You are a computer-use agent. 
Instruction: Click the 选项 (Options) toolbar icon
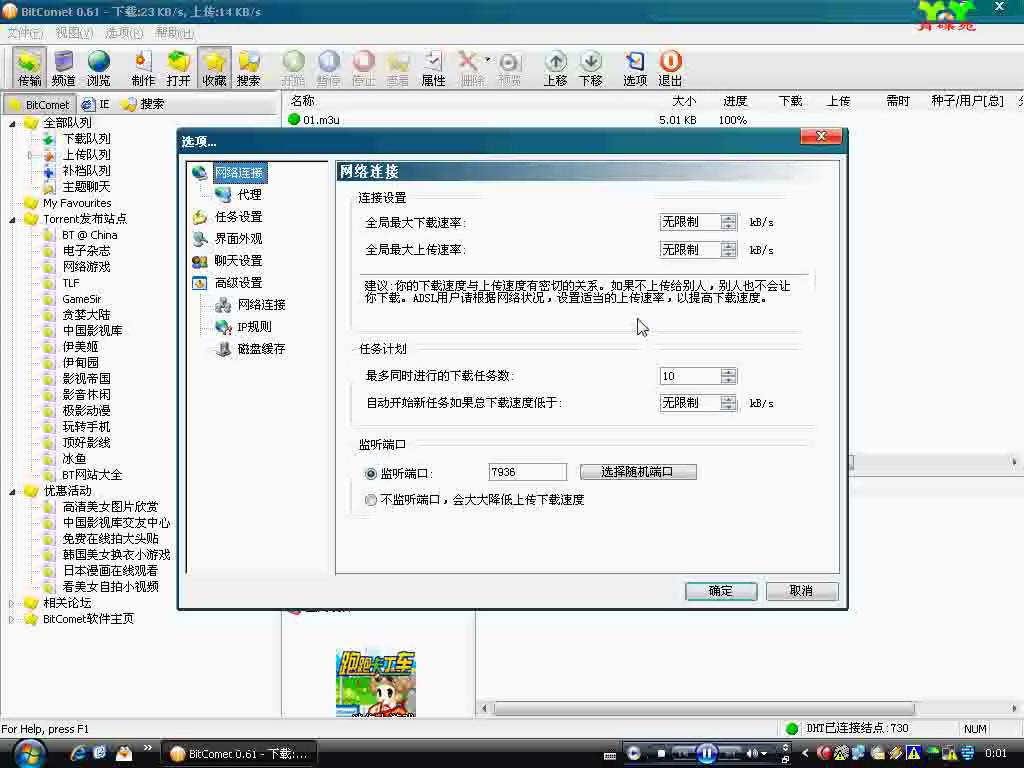click(x=634, y=68)
